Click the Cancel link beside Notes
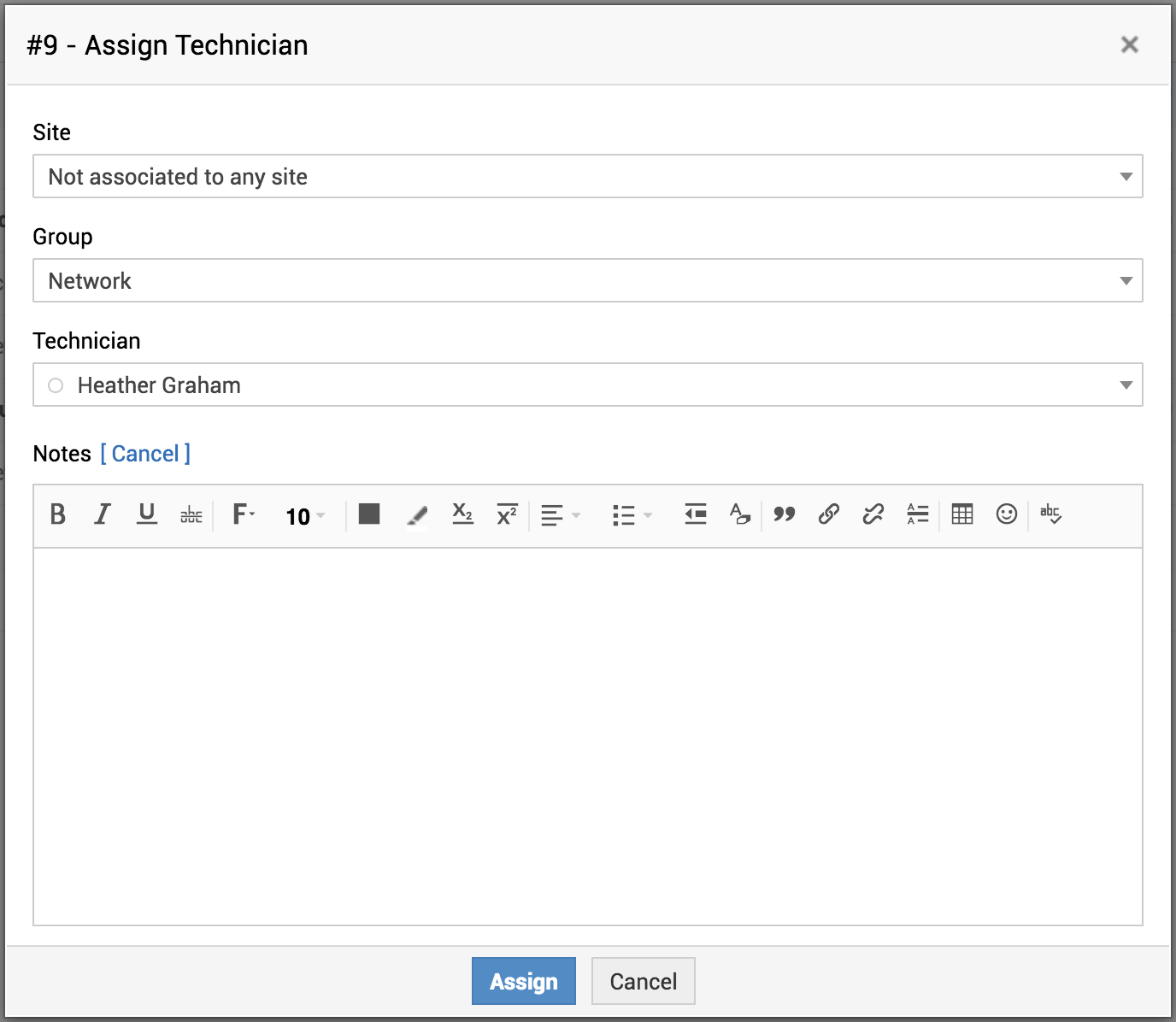This screenshot has width=1176, height=1022. tap(145, 454)
